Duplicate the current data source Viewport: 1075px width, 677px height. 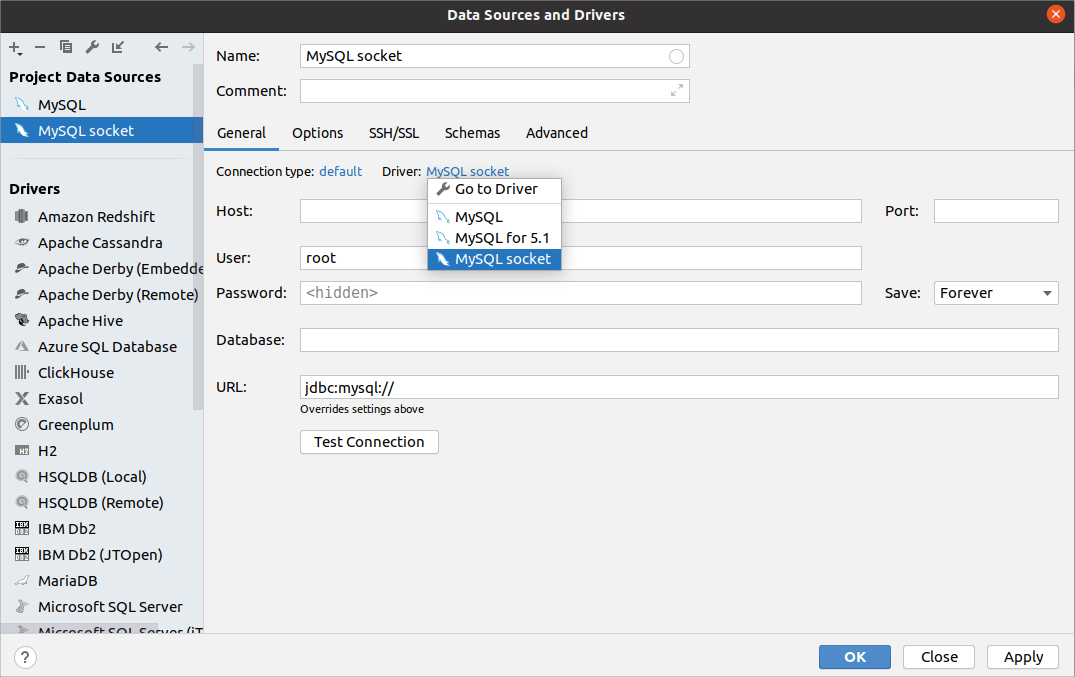click(65, 47)
